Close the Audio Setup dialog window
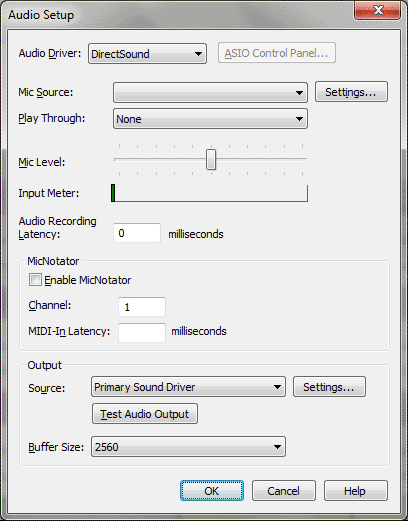408x521 pixels. pyautogui.click(x=377, y=10)
